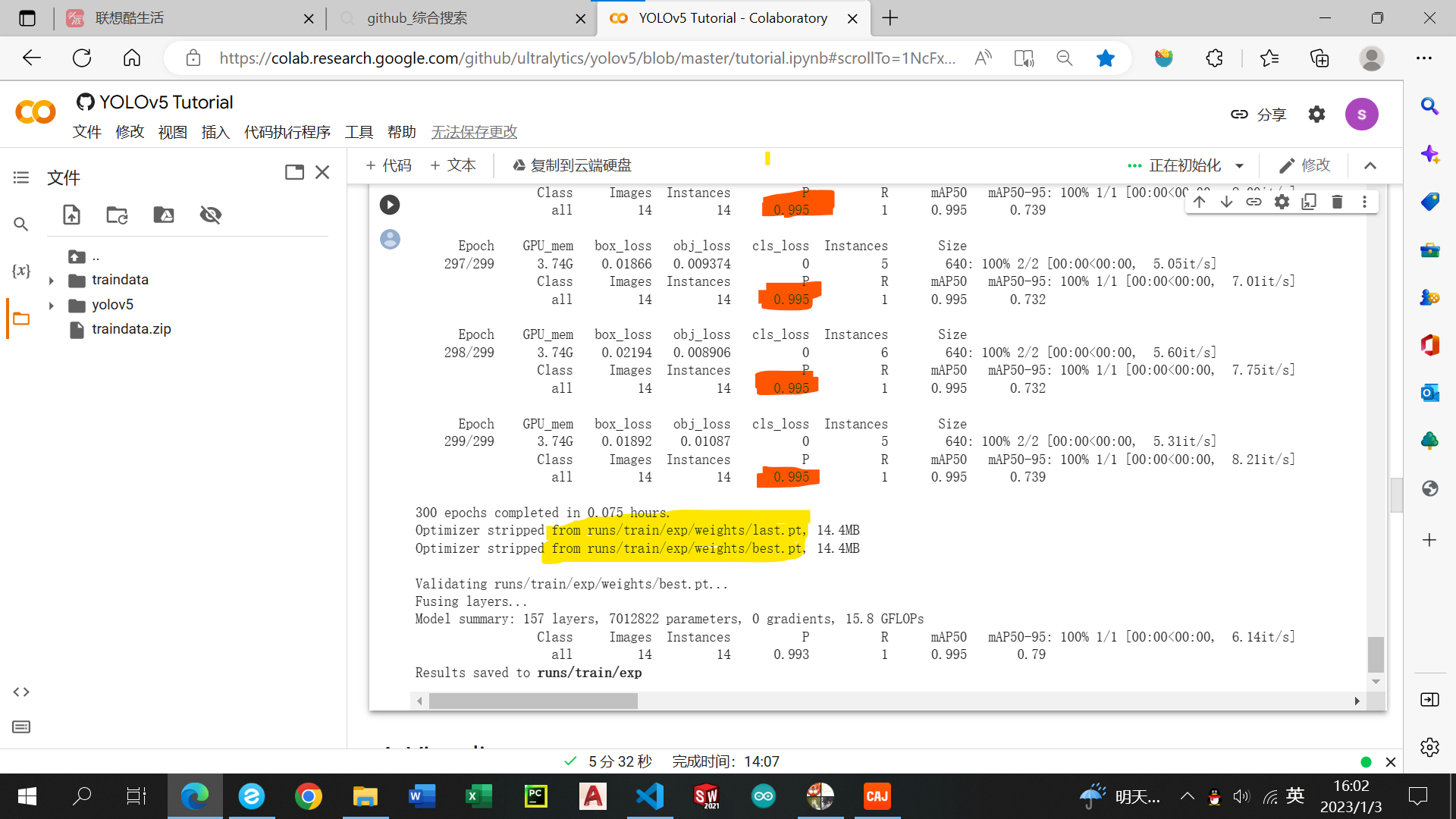Open runtime connection dropdown arrow

click(x=1240, y=165)
